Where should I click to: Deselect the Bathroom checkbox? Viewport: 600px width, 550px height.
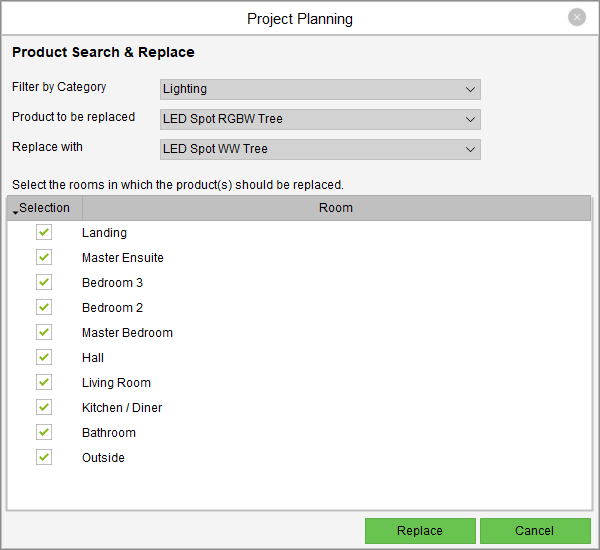tap(44, 432)
